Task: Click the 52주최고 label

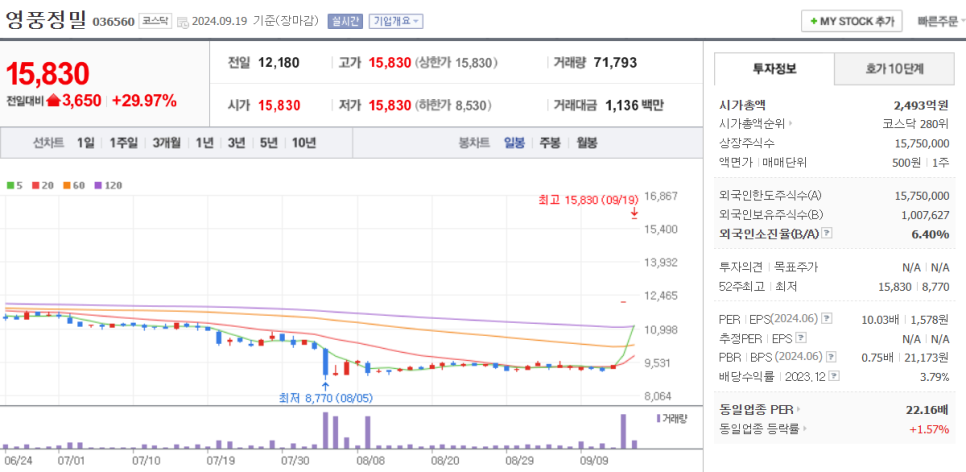Action: (741, 286)
